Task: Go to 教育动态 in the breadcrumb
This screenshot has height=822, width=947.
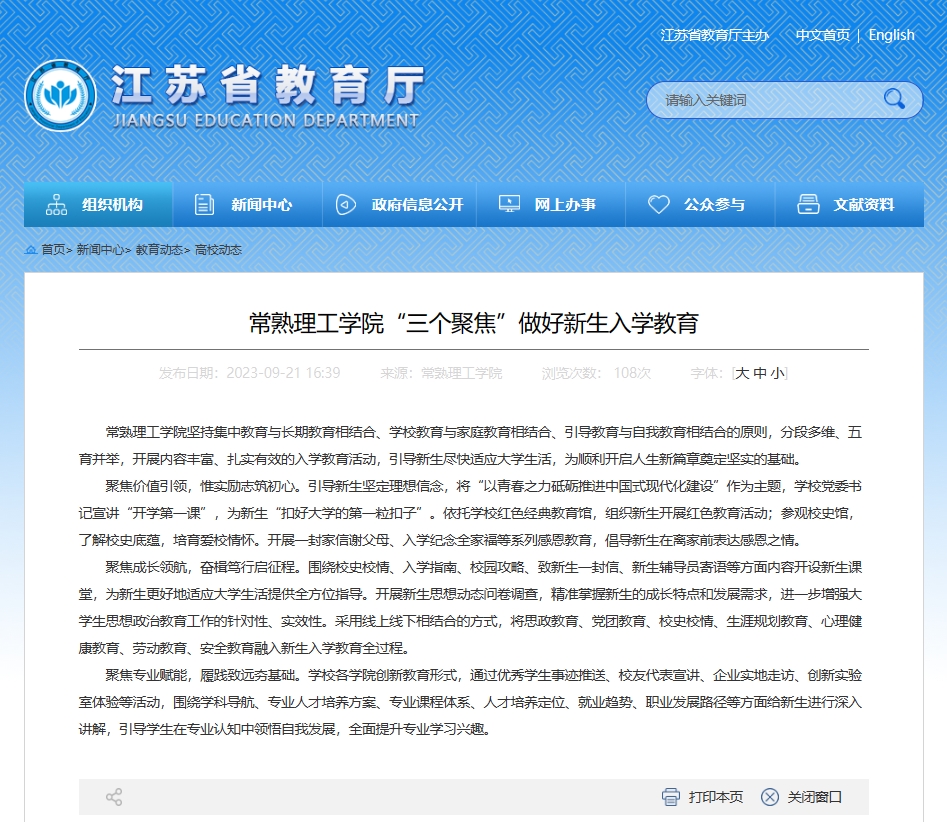Action: point(159,249)
